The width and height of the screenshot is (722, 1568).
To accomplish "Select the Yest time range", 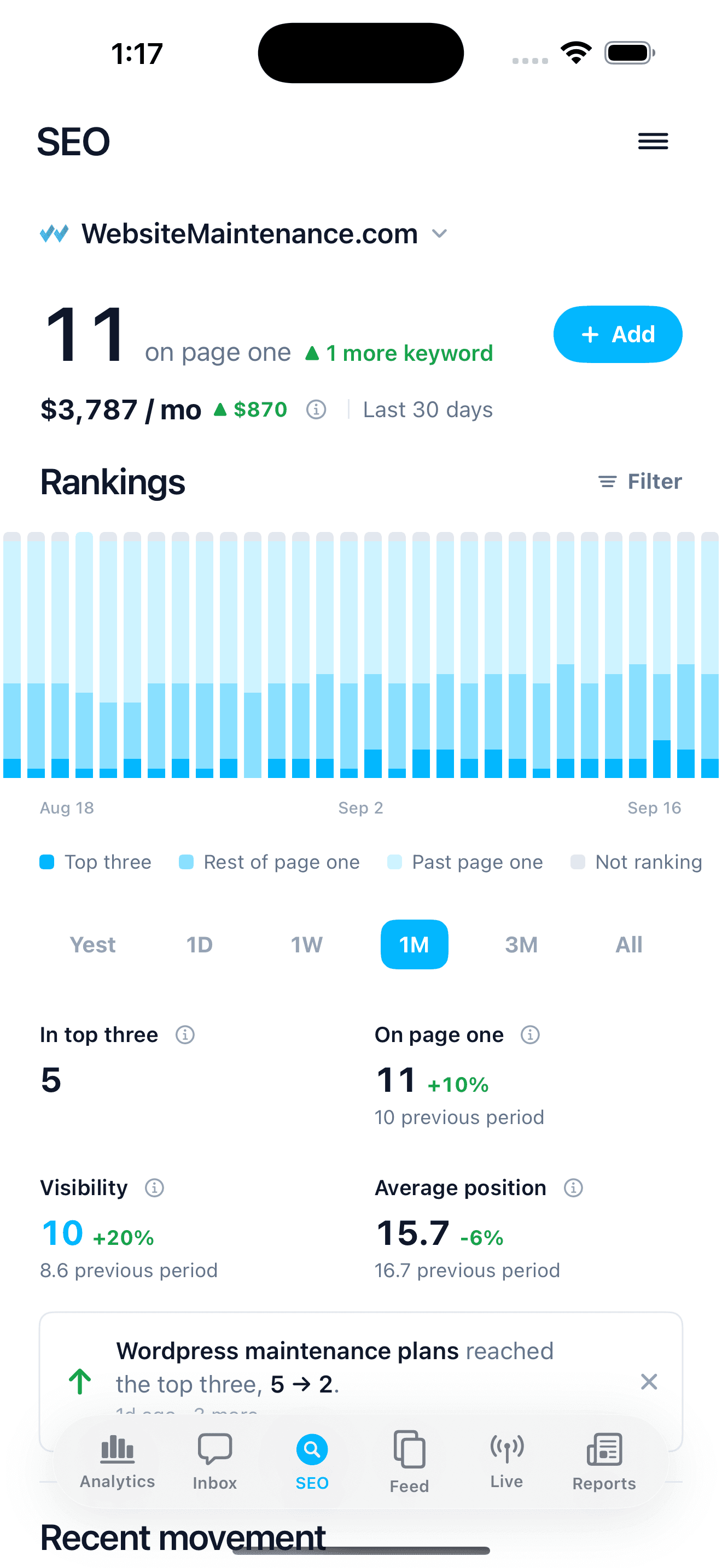I will (92, 945).
